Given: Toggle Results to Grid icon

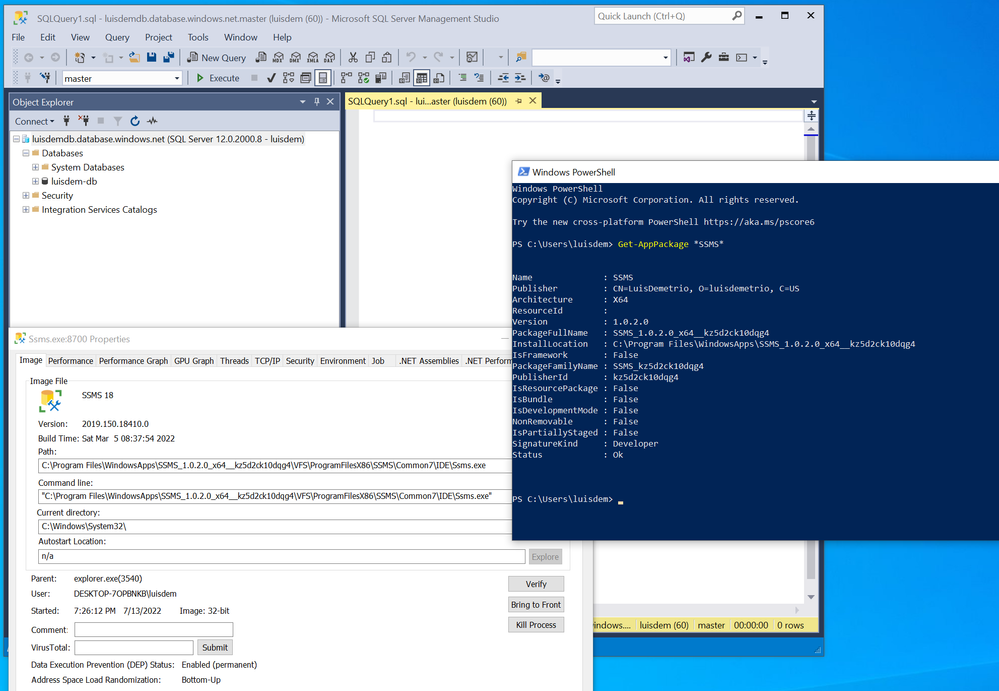Looking at the screenshot, I should point(421,78).
